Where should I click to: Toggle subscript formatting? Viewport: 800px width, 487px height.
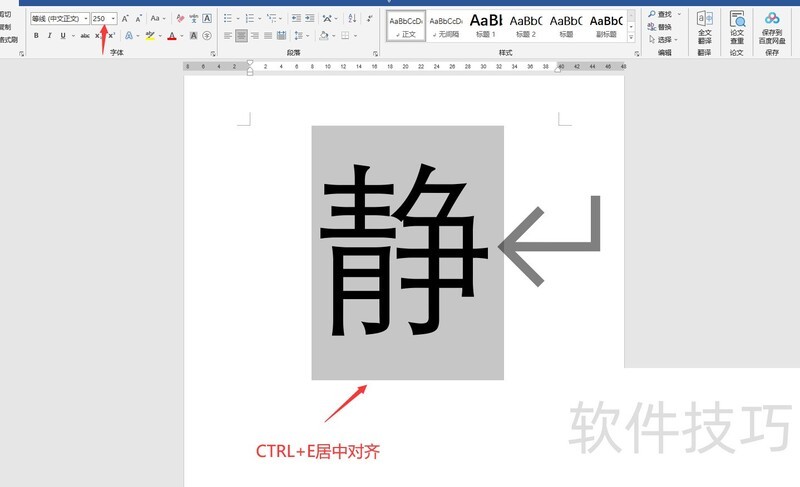point(97,36)
